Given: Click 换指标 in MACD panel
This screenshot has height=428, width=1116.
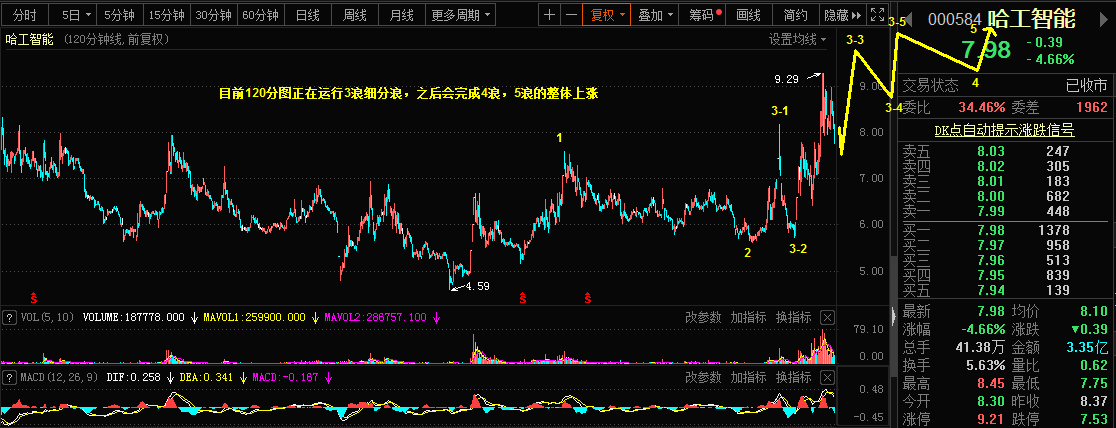Looking at the screenshot, I should coord(793,377).
